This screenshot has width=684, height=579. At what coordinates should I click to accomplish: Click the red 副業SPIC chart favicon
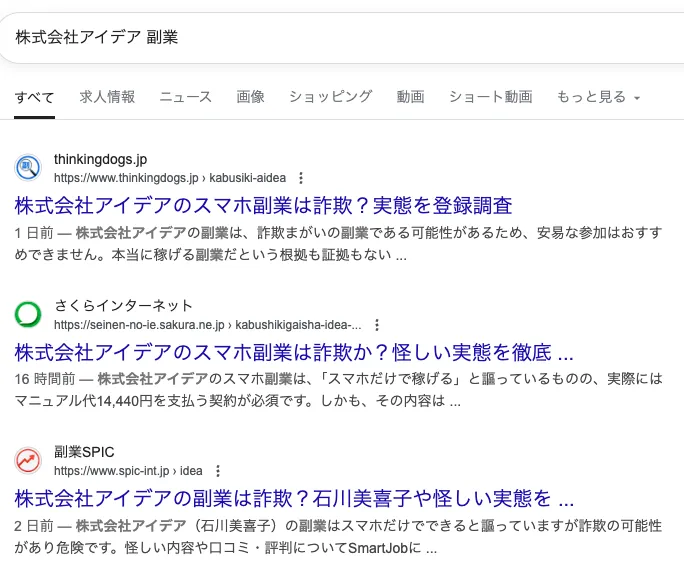pyautogui.click(x=28, y=460)
